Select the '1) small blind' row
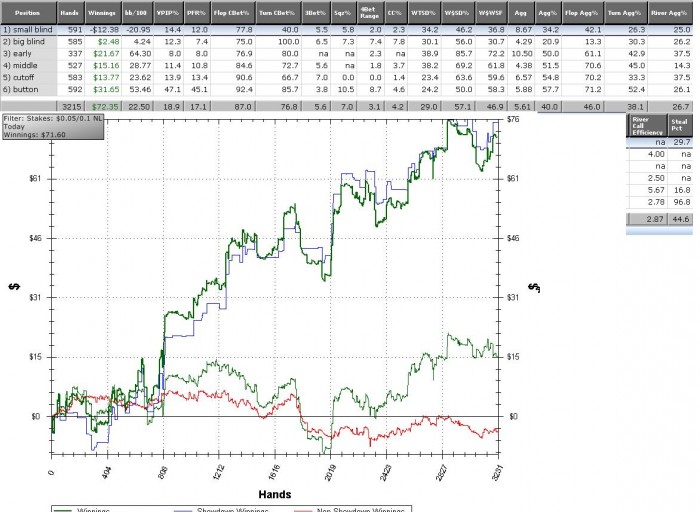The image size is (700, 512). coord(346,29)
